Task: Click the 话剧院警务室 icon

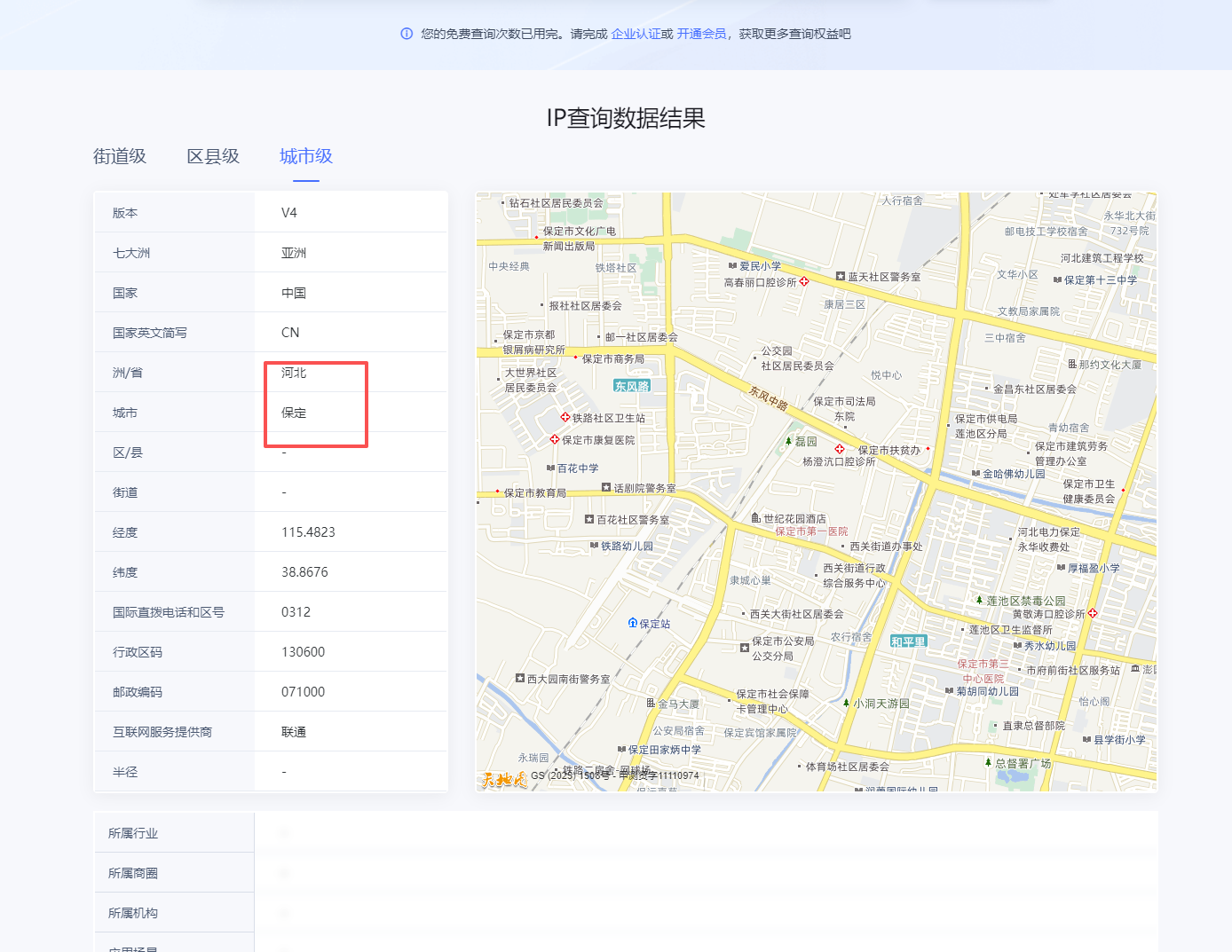Action: [606, 487]
